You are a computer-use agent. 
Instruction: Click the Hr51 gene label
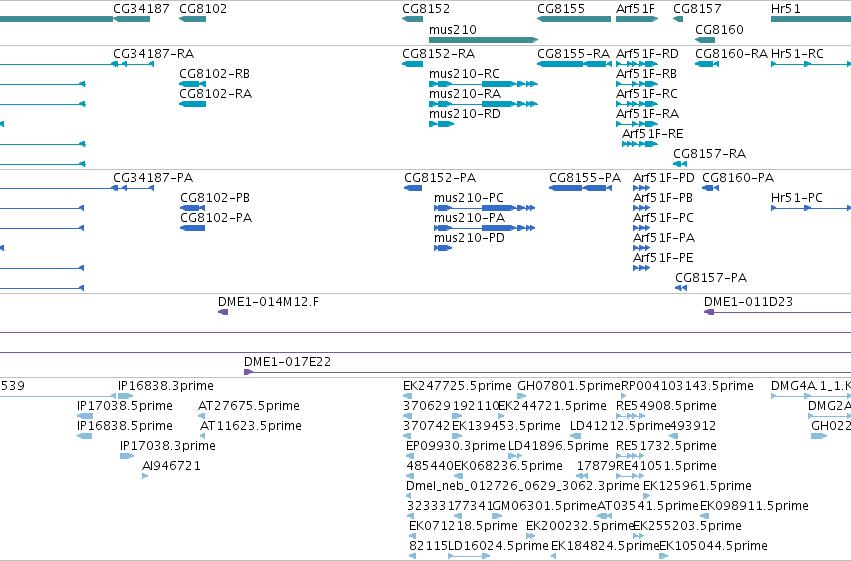click(x=786, y=9)
